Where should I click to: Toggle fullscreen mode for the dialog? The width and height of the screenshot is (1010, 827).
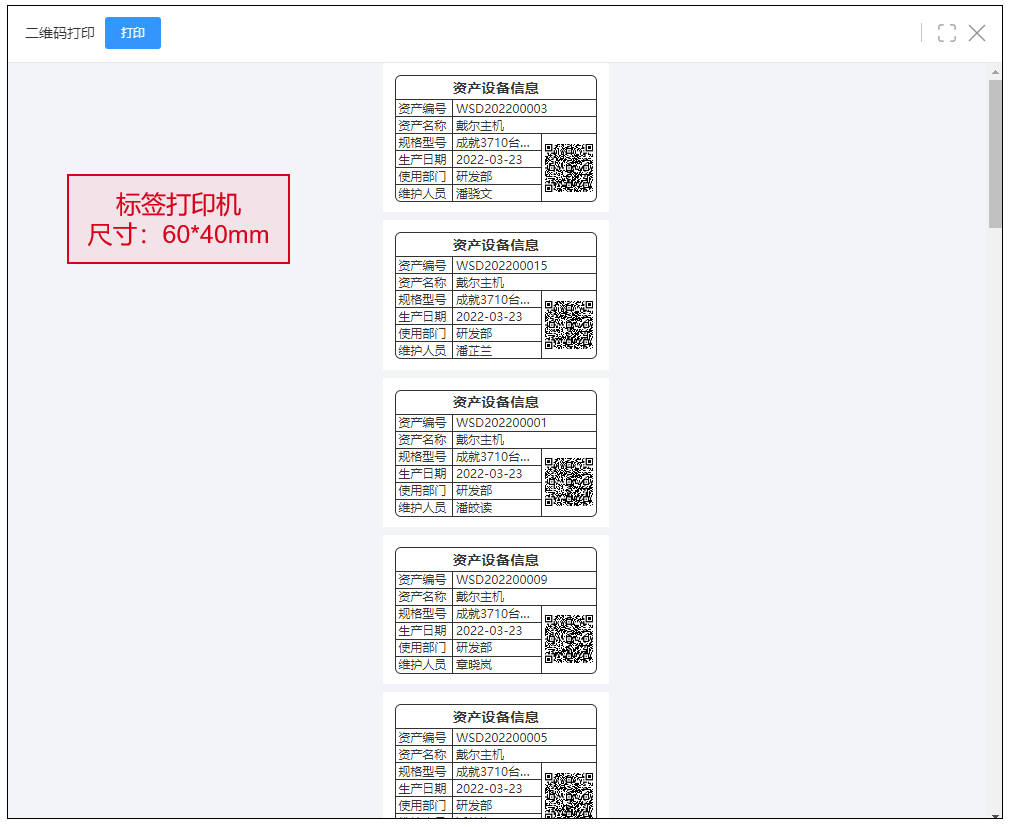click(x=946, y=33)
